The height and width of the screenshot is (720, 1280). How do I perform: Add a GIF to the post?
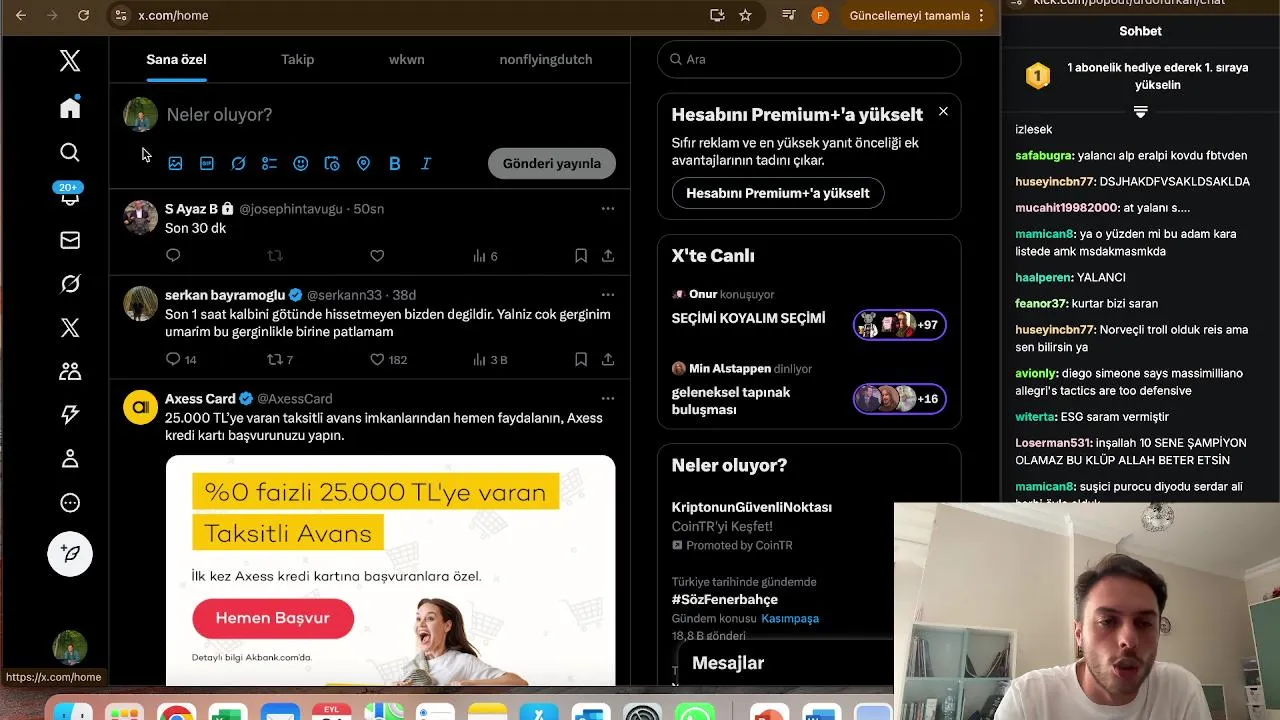(207, 163)
